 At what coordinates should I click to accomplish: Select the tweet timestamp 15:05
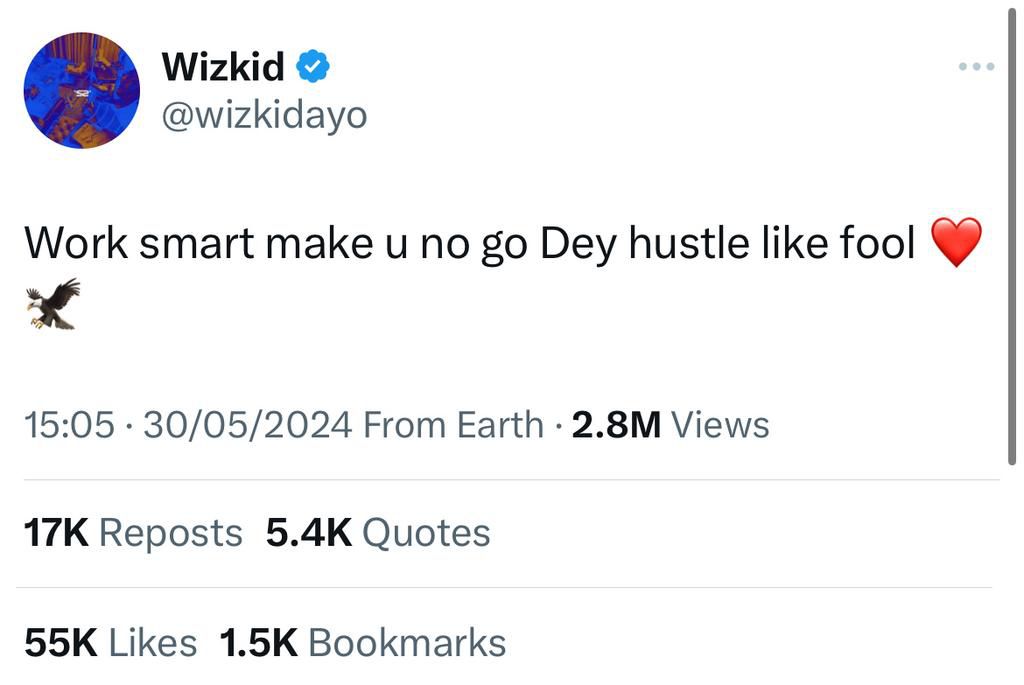tap(68, 423)
